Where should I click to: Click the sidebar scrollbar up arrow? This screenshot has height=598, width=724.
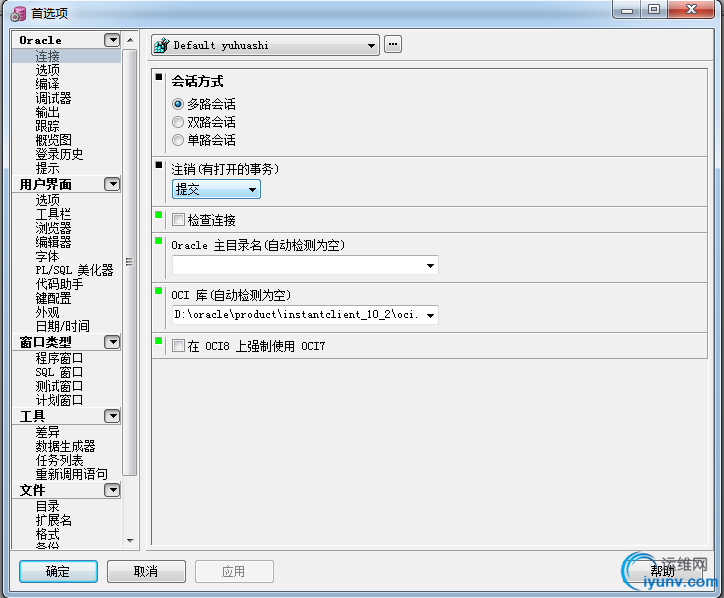click(131, 40)
